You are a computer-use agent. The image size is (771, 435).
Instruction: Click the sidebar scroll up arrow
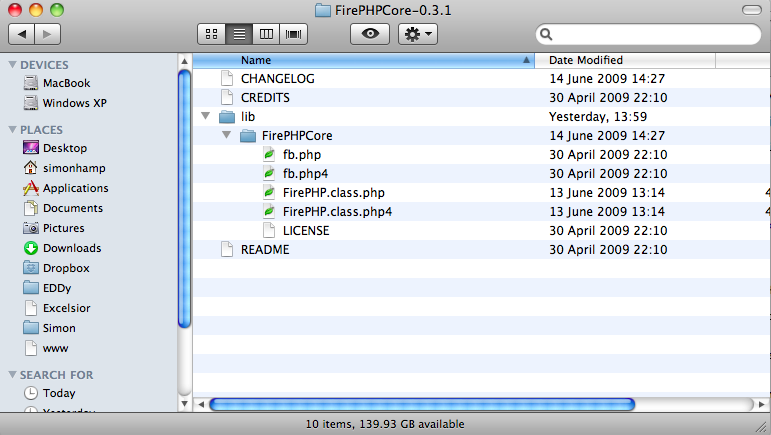point(184,61)
